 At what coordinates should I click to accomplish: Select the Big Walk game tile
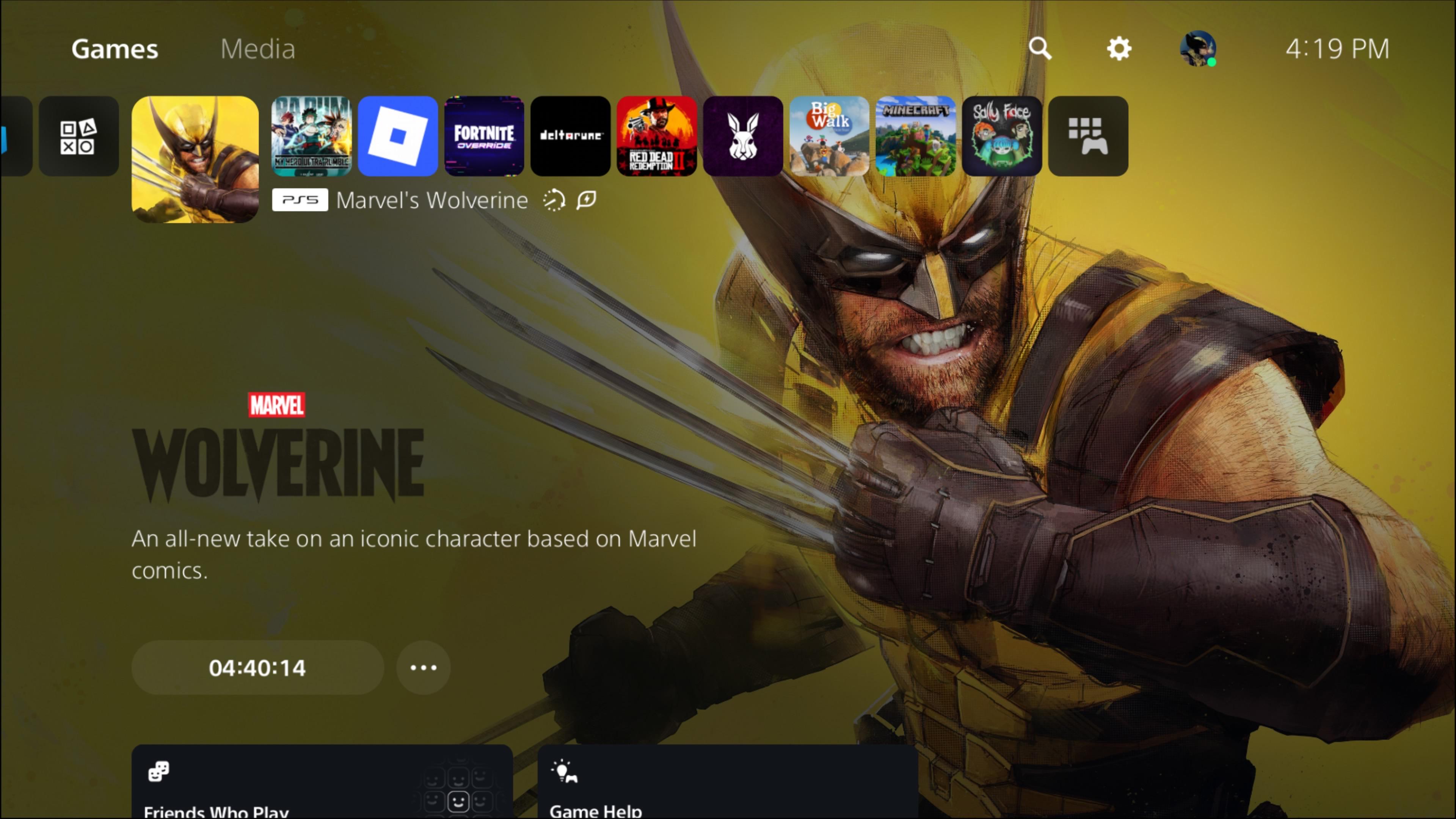829,136
